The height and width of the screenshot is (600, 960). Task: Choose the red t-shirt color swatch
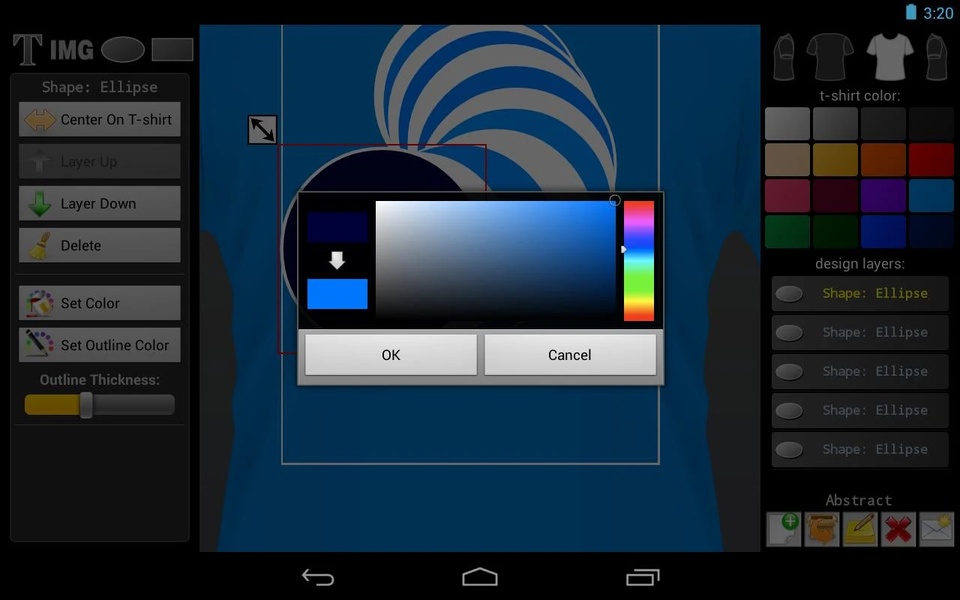point(931,159)
